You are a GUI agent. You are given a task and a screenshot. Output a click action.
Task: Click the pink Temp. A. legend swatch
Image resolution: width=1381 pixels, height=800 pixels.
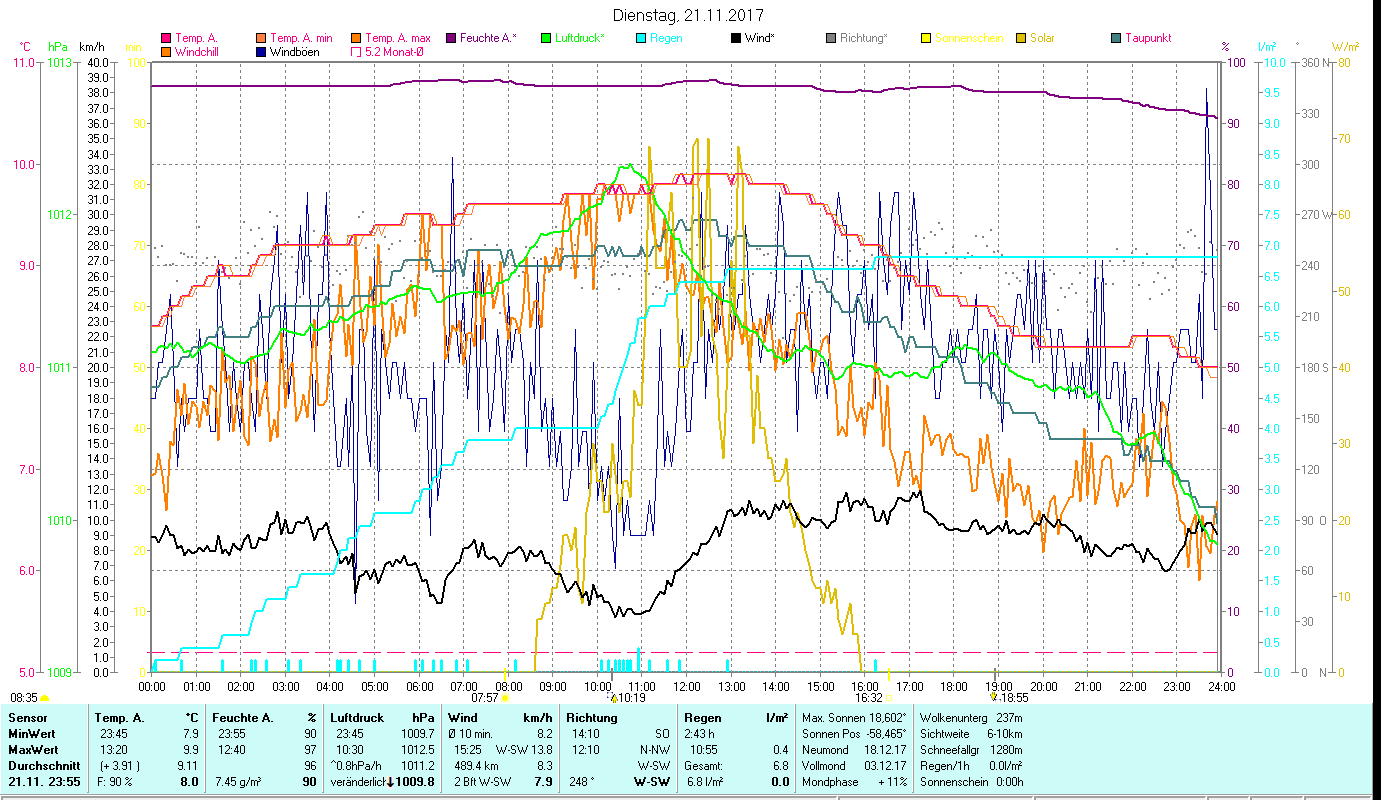(166, 38)
